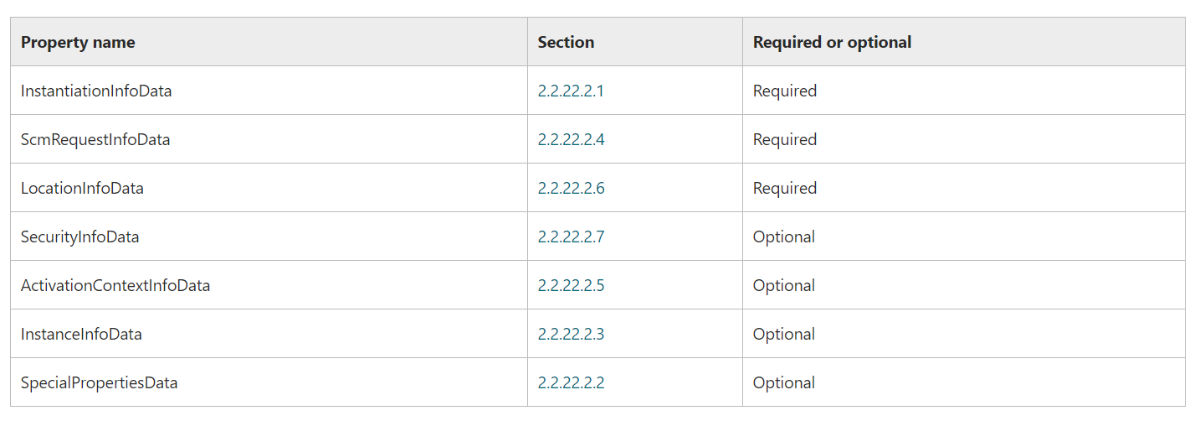Select the ScmRequestInfoData property cell
The width and height of the screenshot is (1200, 421).
(95, 140)
